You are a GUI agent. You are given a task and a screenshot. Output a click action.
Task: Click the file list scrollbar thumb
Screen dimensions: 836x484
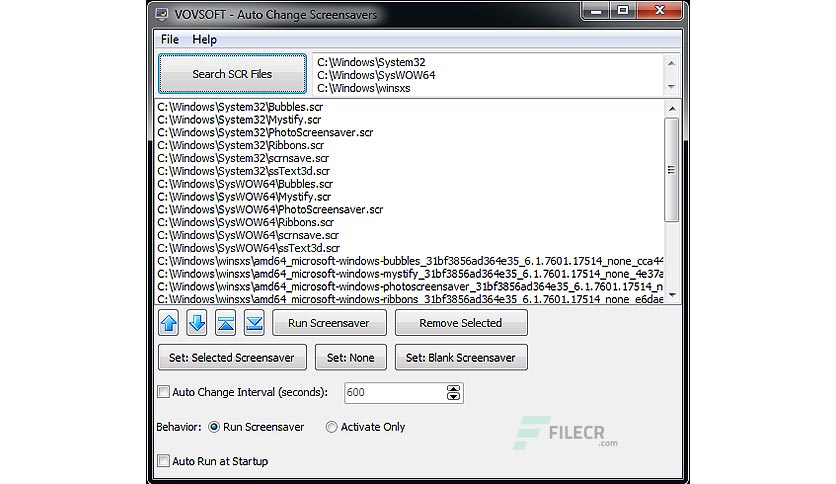point(672,170)
